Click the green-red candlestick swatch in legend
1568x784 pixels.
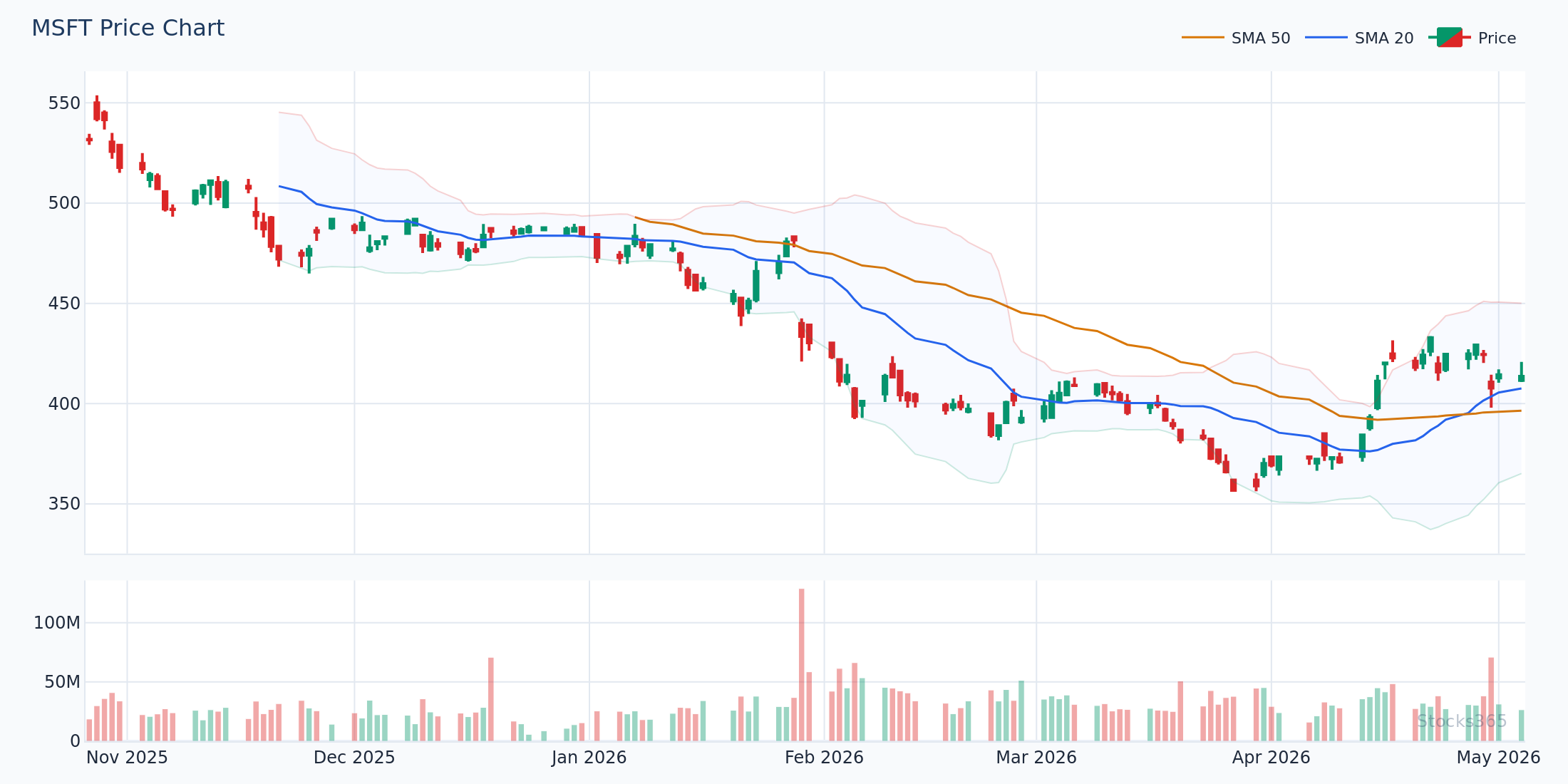[1449, 38]
